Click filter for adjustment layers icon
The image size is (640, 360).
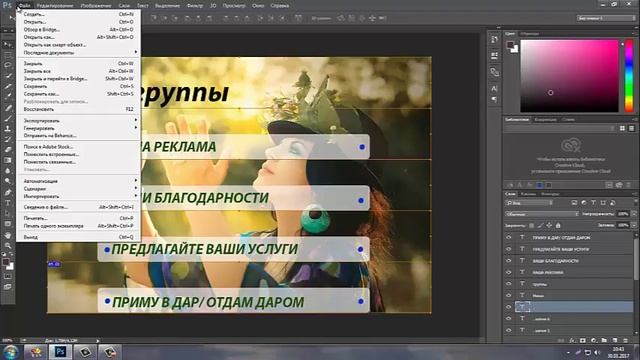(x=584, y=203)
